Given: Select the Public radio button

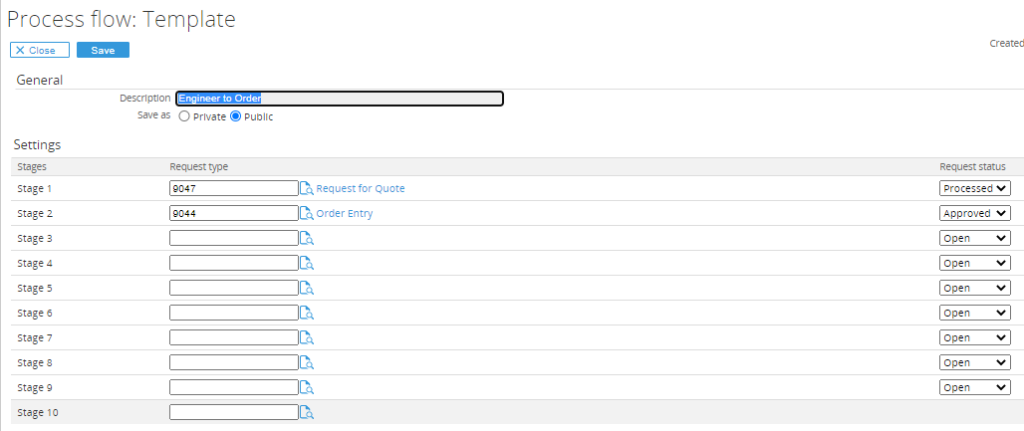Looking at the screenshot, I should pyautogui.click(x=236, y=117).
